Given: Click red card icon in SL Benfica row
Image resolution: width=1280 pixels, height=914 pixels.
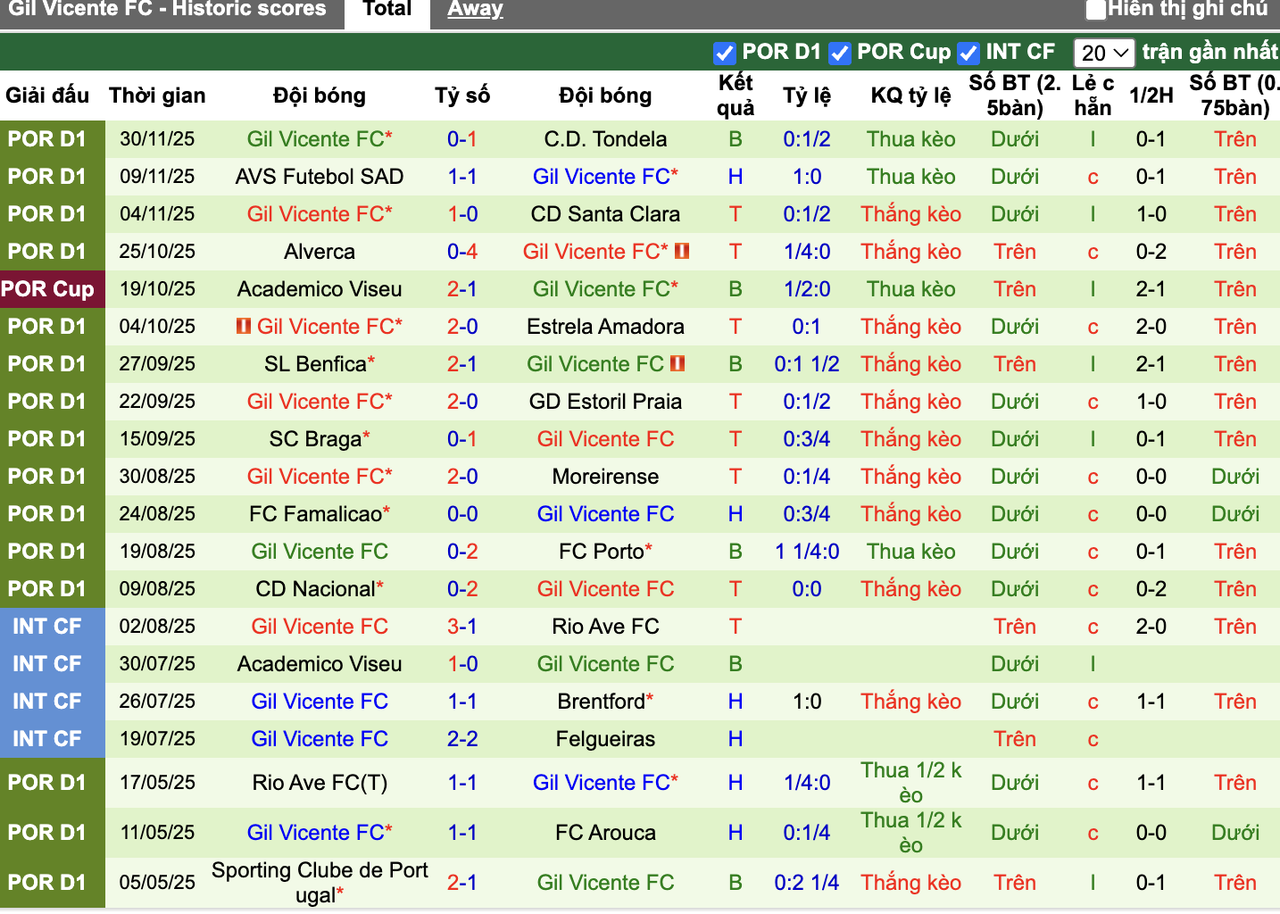Looking at the screenshot, I should click(677, 364).
